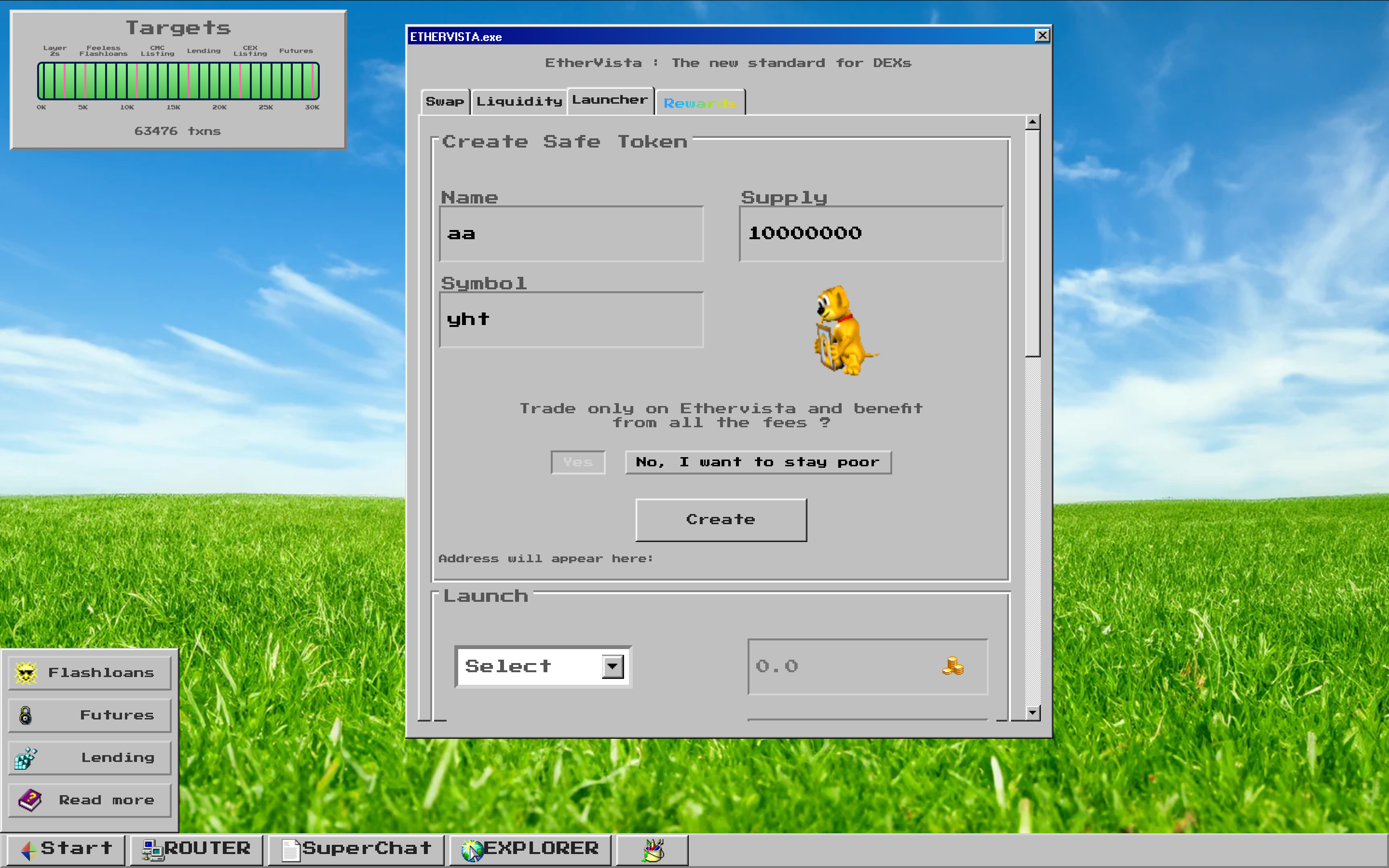Click the ROUTER taskbar label
Image resolution: width=1389 pixels, height=868 pixels.
207,848
